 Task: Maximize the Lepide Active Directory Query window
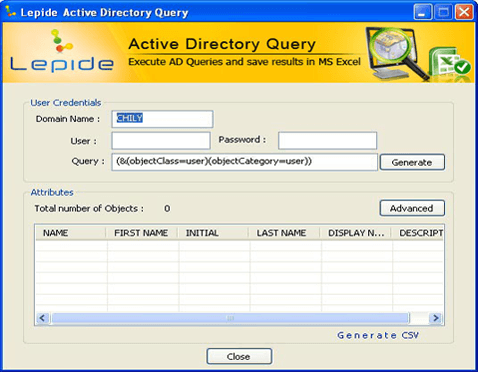(443, 12)
